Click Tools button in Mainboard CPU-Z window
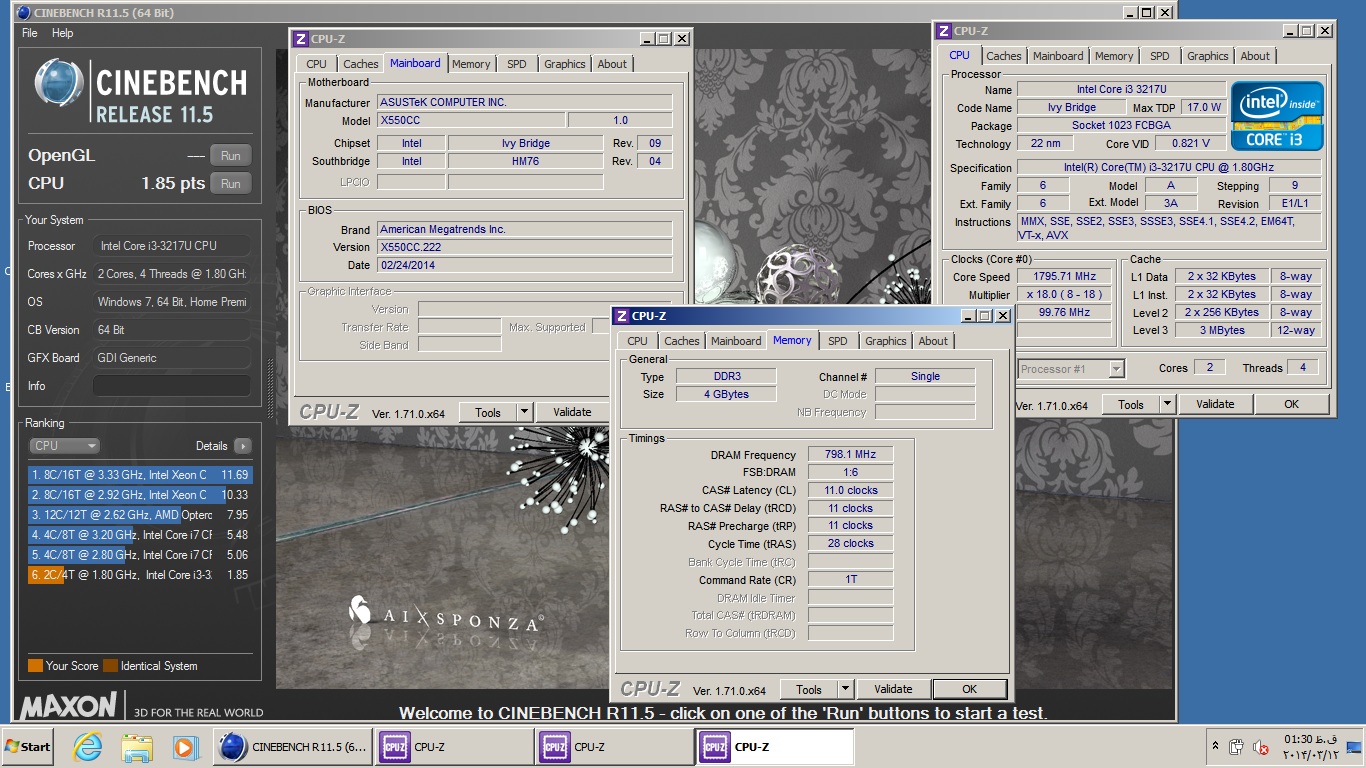This screenshot has width=1366, height=768. click(x=488, y=412)
